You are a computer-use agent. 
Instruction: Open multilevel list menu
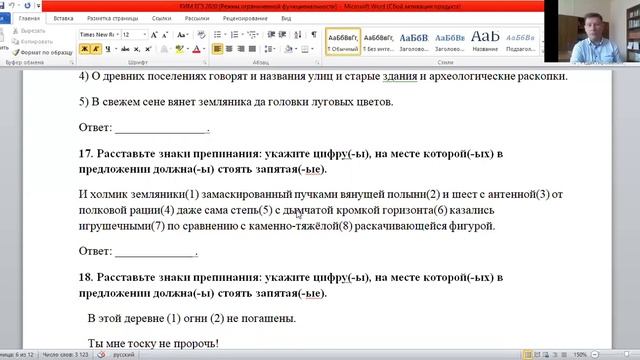click(x=252, y=35)
